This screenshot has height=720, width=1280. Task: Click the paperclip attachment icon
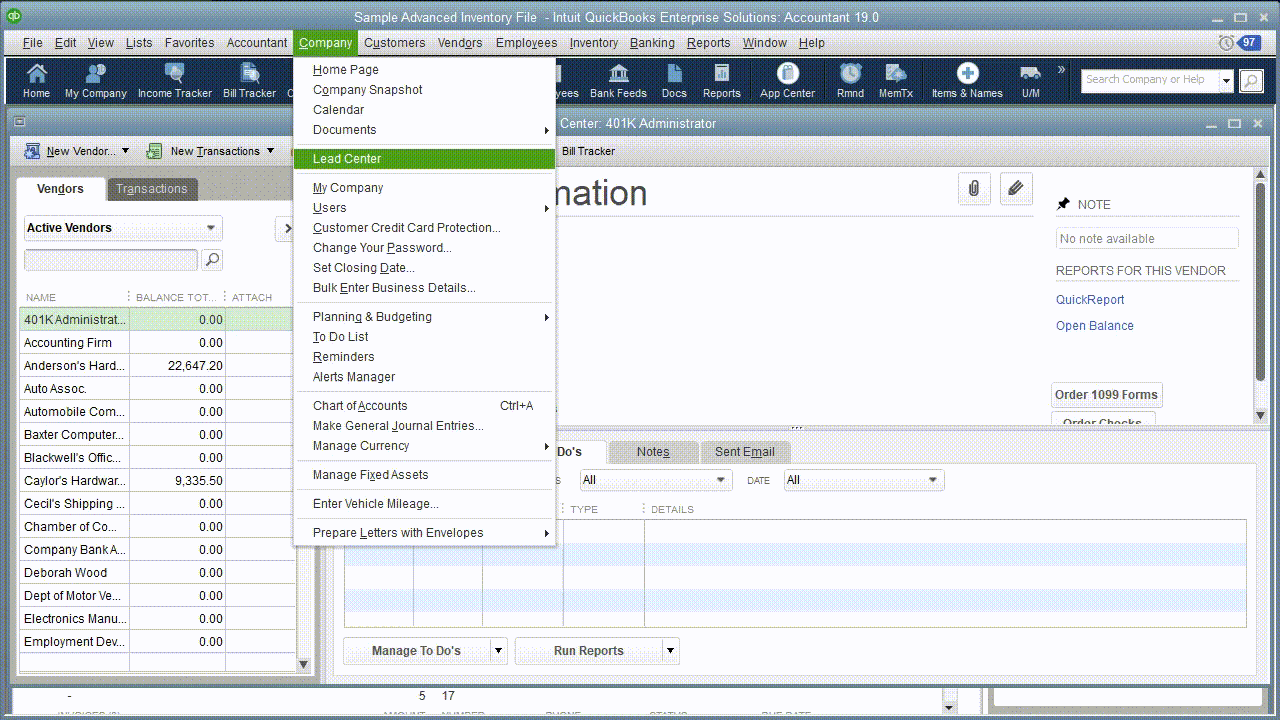coord(974,188)
